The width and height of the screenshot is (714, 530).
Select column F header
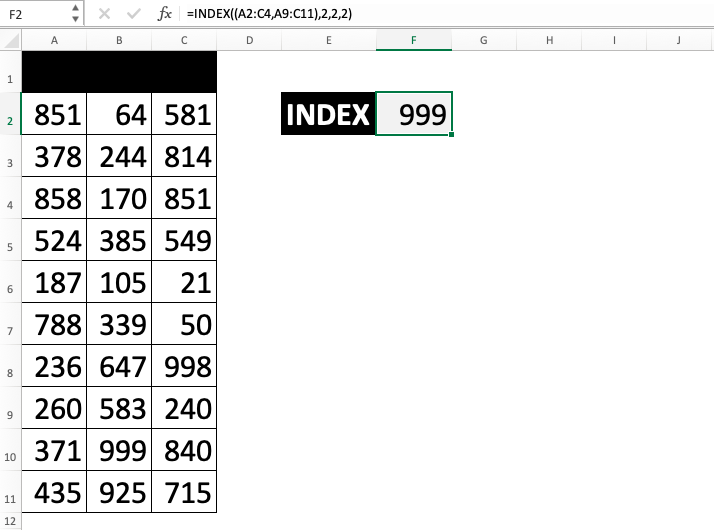[x=414, y=41]
